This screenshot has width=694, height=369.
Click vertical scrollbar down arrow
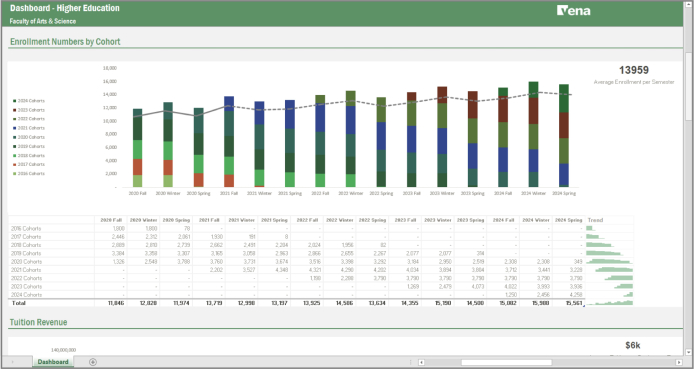click(689, 353)
